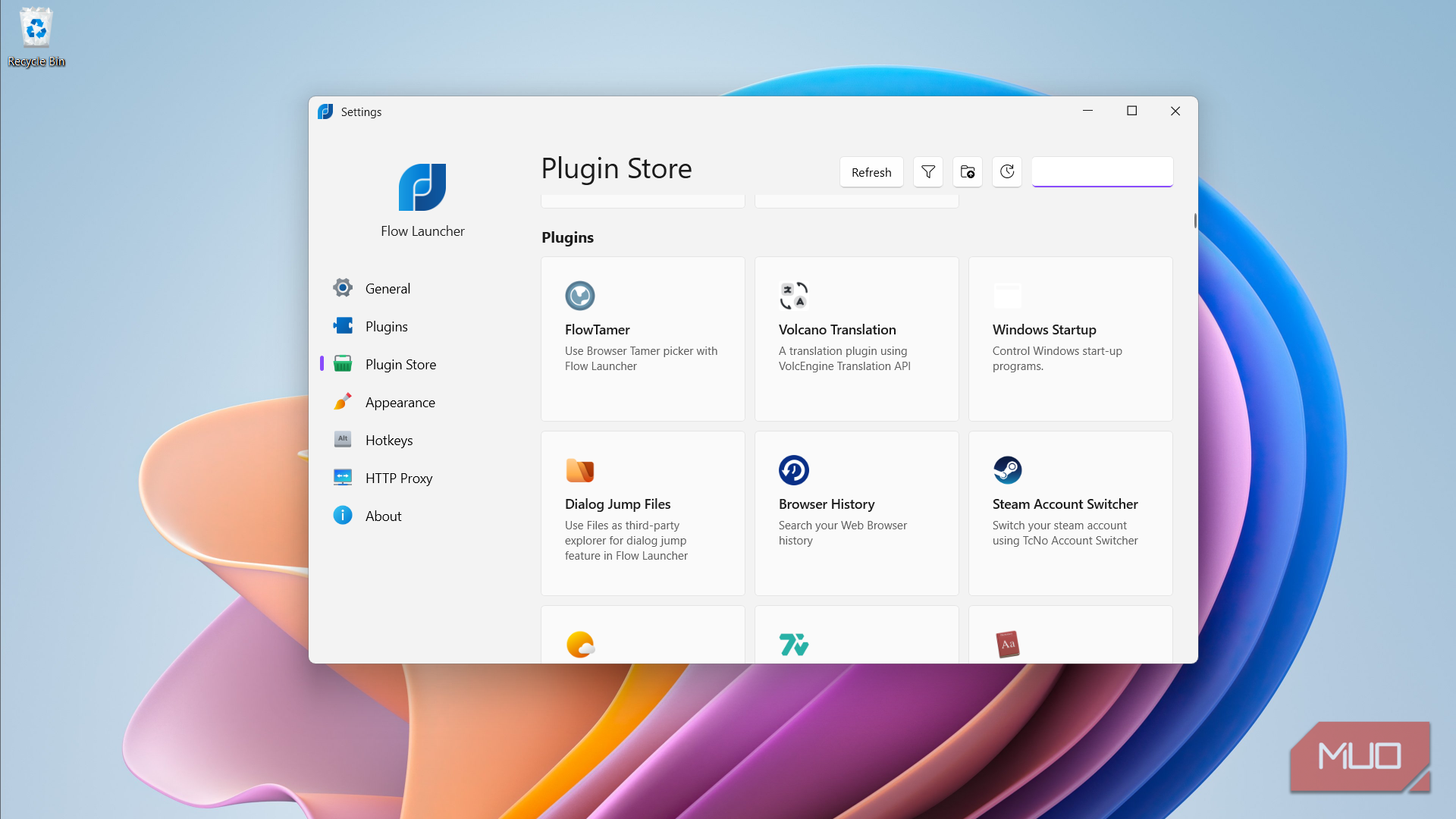Click the red dictionary book plugin icon
This screenshot has height=819, width=1456.
1008,645
